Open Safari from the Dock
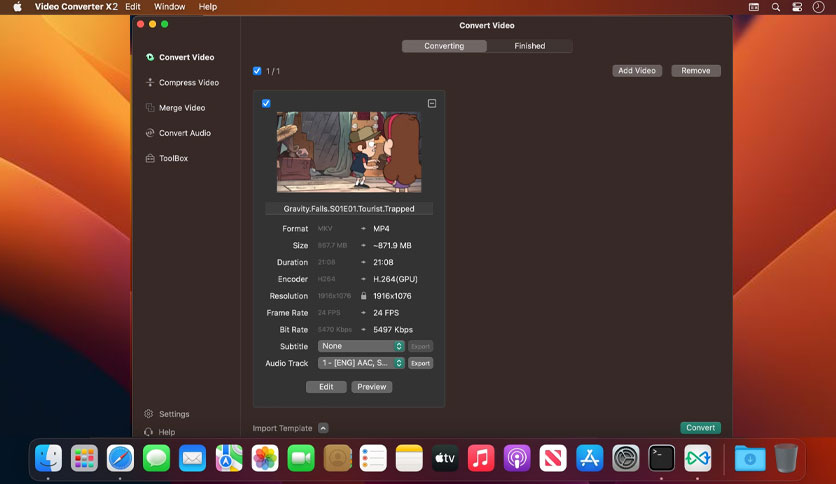This screenshot has width=836, height=484. point(120,458)
